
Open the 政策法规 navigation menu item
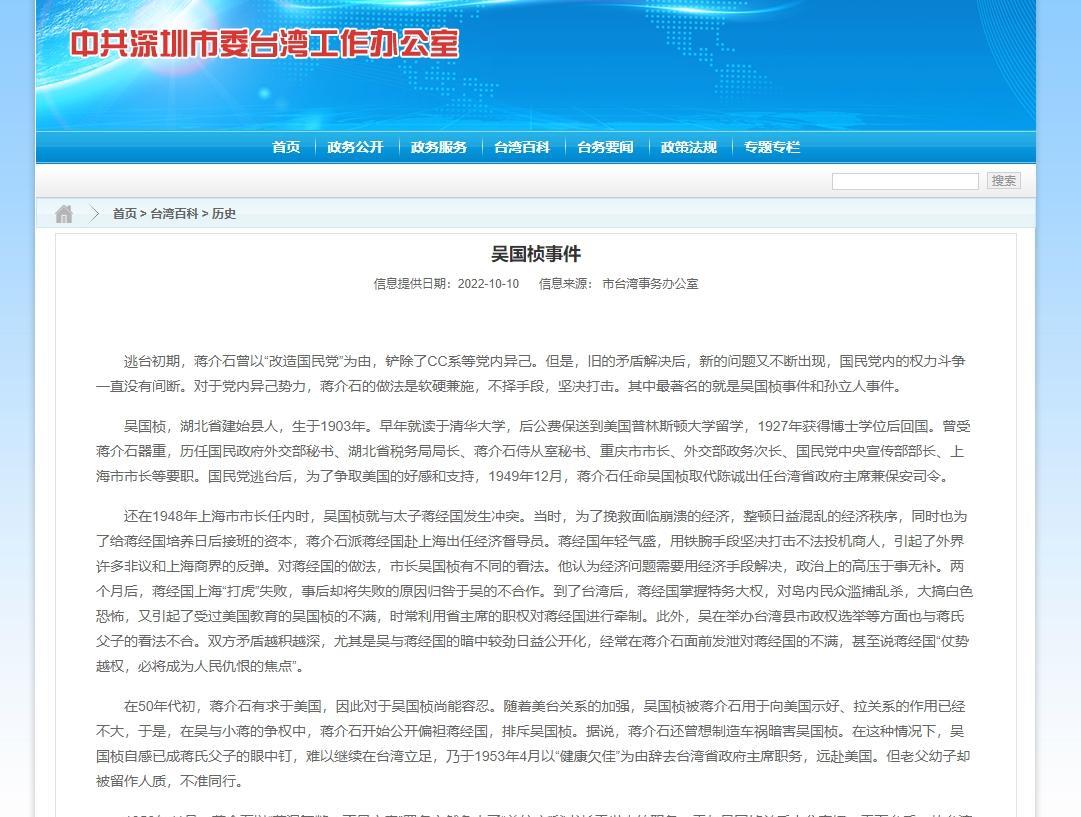(x=689, y=147)
